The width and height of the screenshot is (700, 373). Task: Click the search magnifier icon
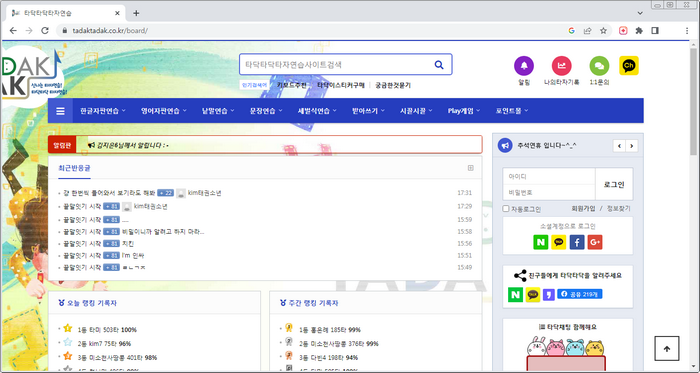[x=439, y=65]
